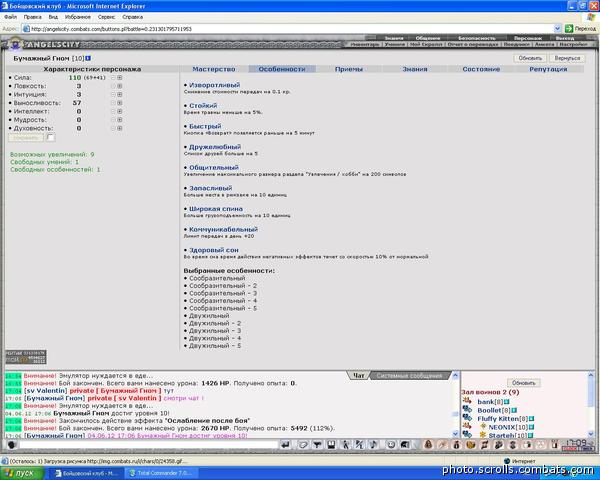Open the Избранное menu

coord(78,17)
